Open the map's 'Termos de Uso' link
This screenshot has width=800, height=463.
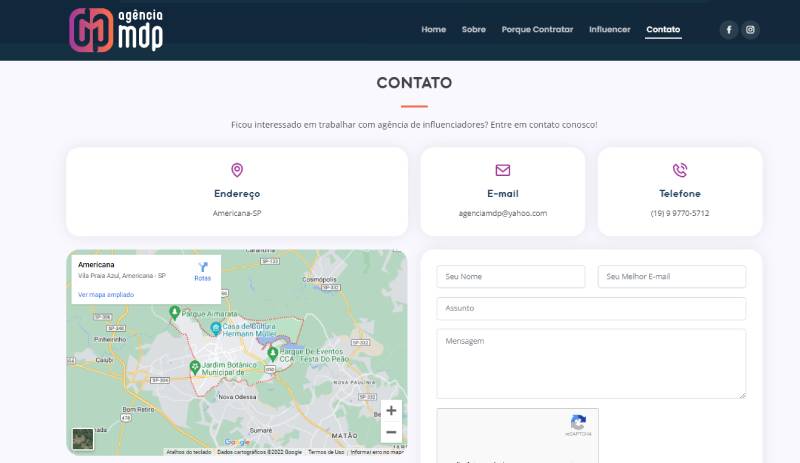click(326, 452)
